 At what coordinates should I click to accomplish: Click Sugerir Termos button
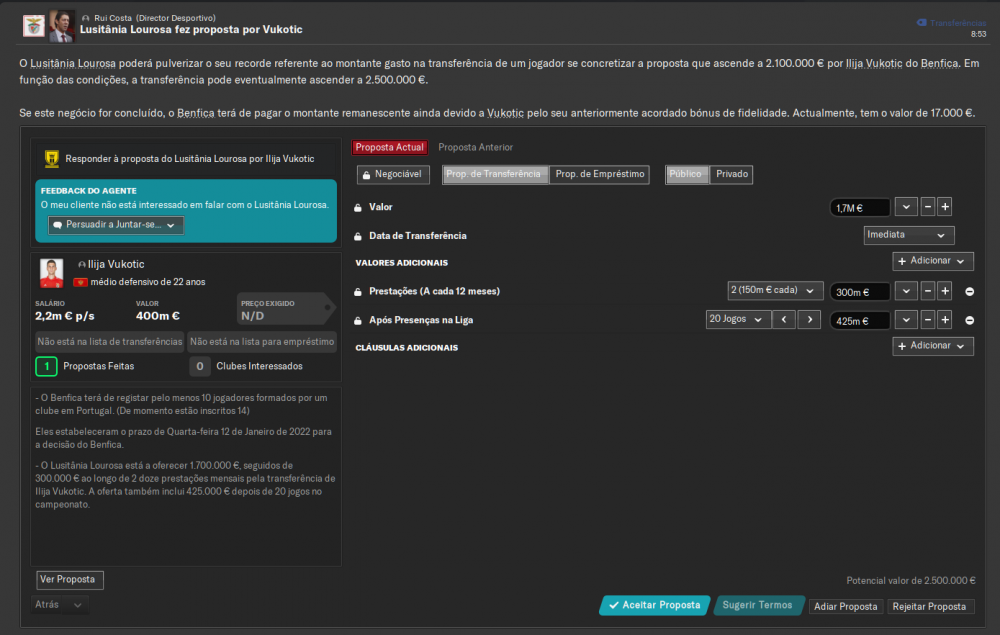point(757,605)
